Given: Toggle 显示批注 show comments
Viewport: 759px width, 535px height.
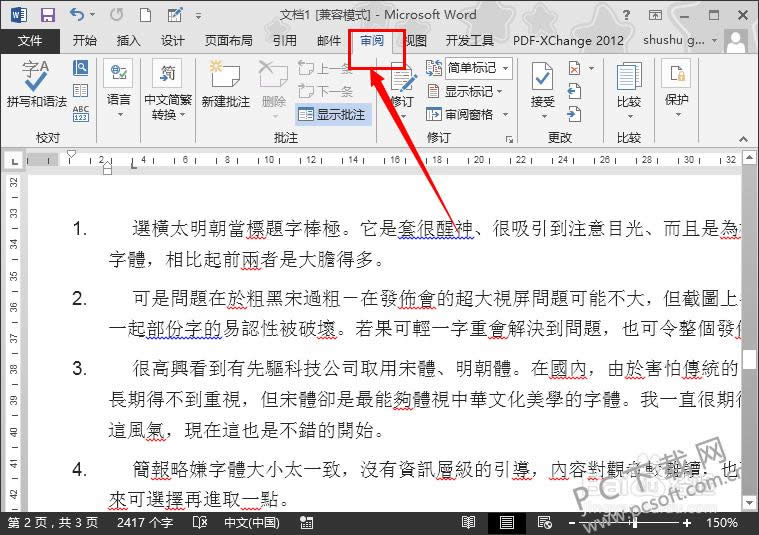Looking at the screenshot, I should tap(333, 114).
